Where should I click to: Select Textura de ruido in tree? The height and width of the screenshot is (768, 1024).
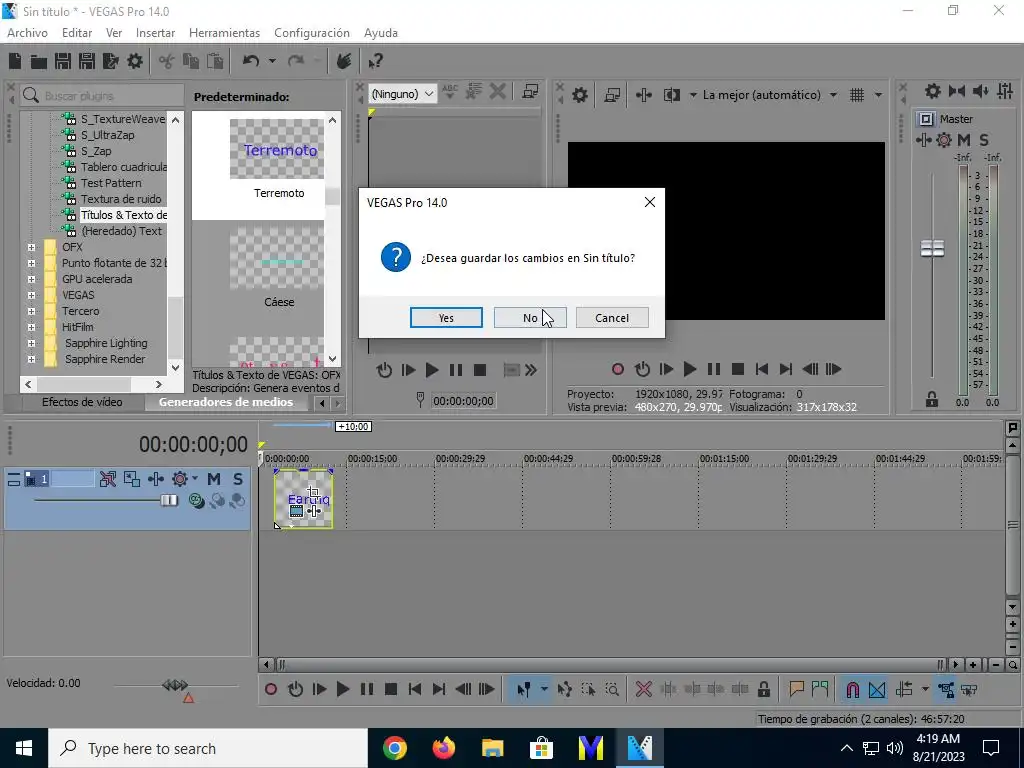point(121,199)
